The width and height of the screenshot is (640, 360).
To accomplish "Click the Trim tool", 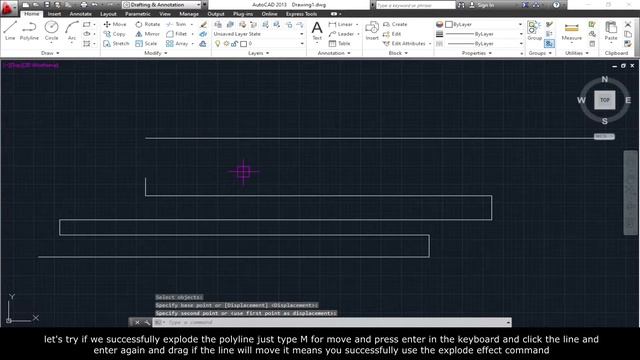I will coord(176,24).
